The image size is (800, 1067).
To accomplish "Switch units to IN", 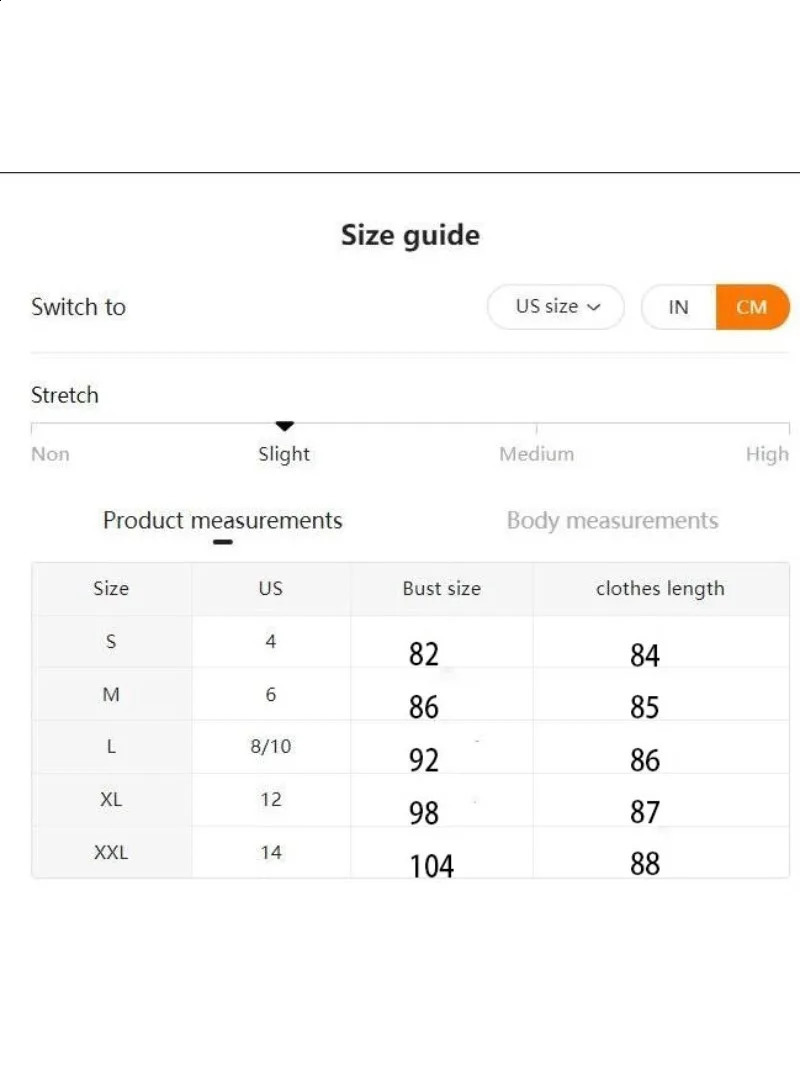I will coord(679,307).
